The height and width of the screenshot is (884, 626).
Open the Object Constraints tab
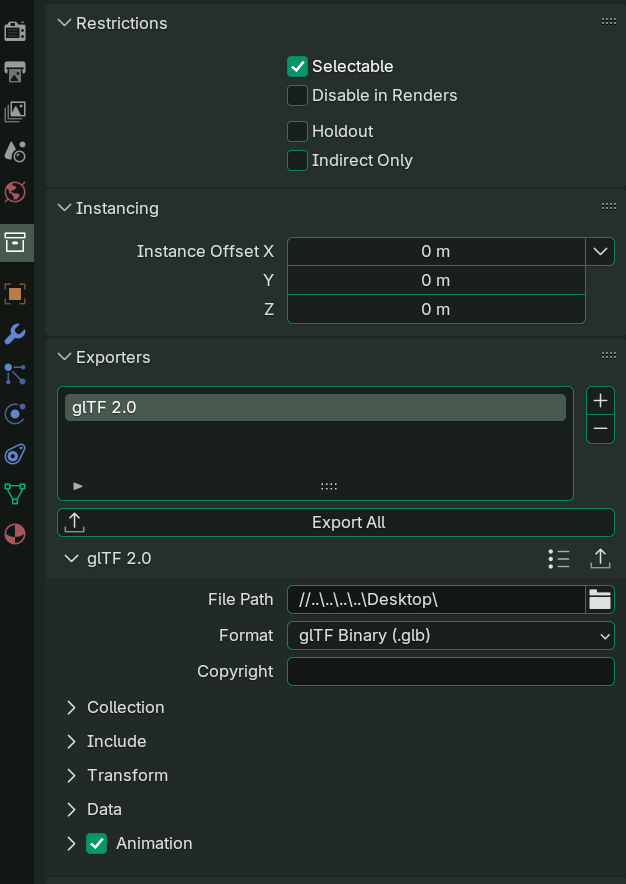[15, 454]
